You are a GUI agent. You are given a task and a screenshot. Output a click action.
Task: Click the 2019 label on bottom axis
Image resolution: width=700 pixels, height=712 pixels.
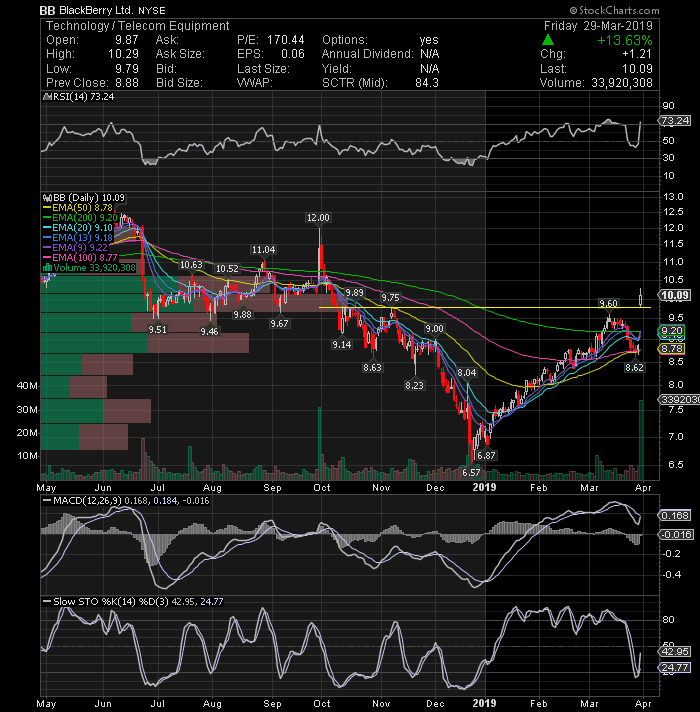coord(484,703)
